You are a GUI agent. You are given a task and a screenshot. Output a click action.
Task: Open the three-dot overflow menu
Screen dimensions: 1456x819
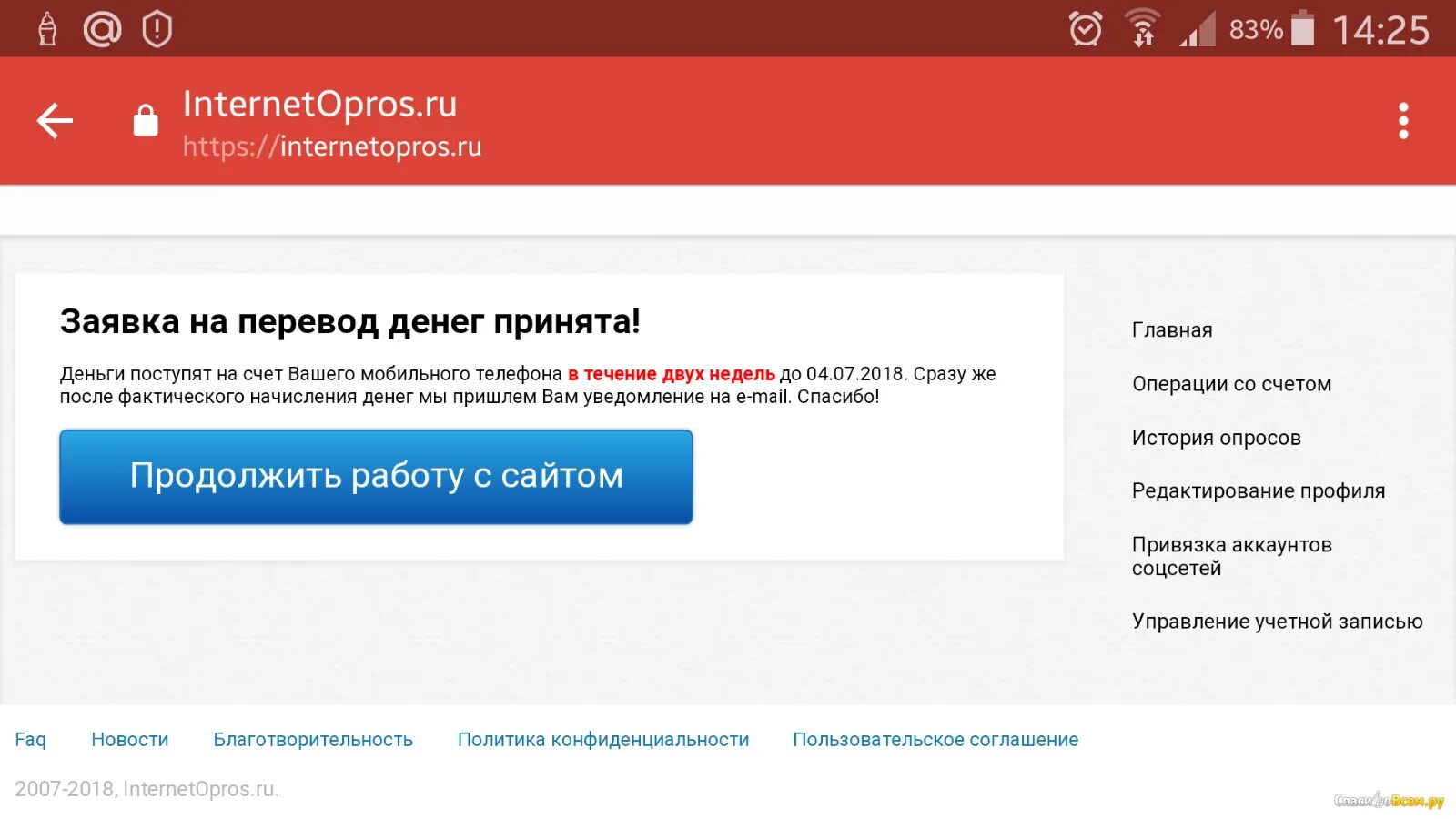[1403, 121]
